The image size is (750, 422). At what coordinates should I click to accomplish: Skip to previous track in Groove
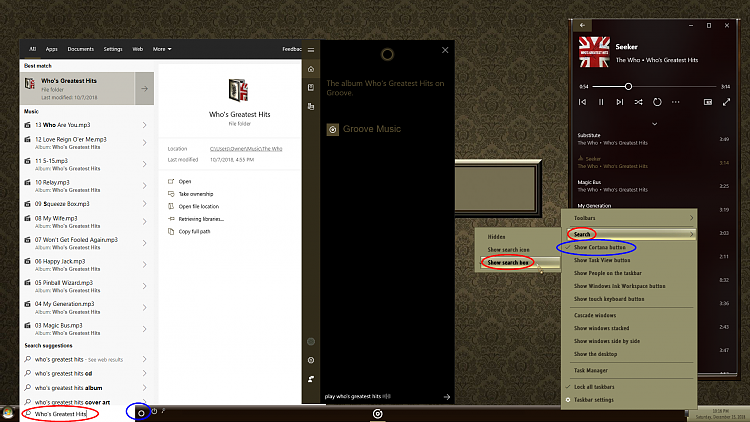click(583, 102)
